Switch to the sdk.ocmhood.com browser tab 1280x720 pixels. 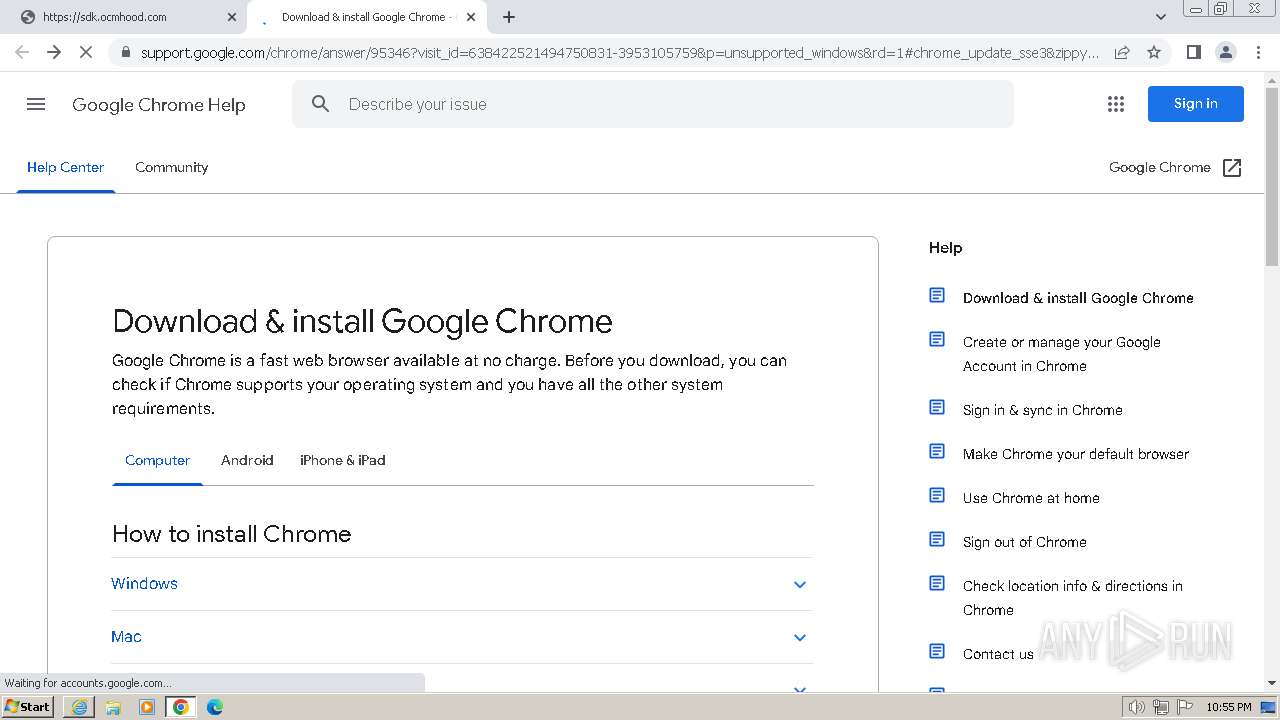(125, 17)
